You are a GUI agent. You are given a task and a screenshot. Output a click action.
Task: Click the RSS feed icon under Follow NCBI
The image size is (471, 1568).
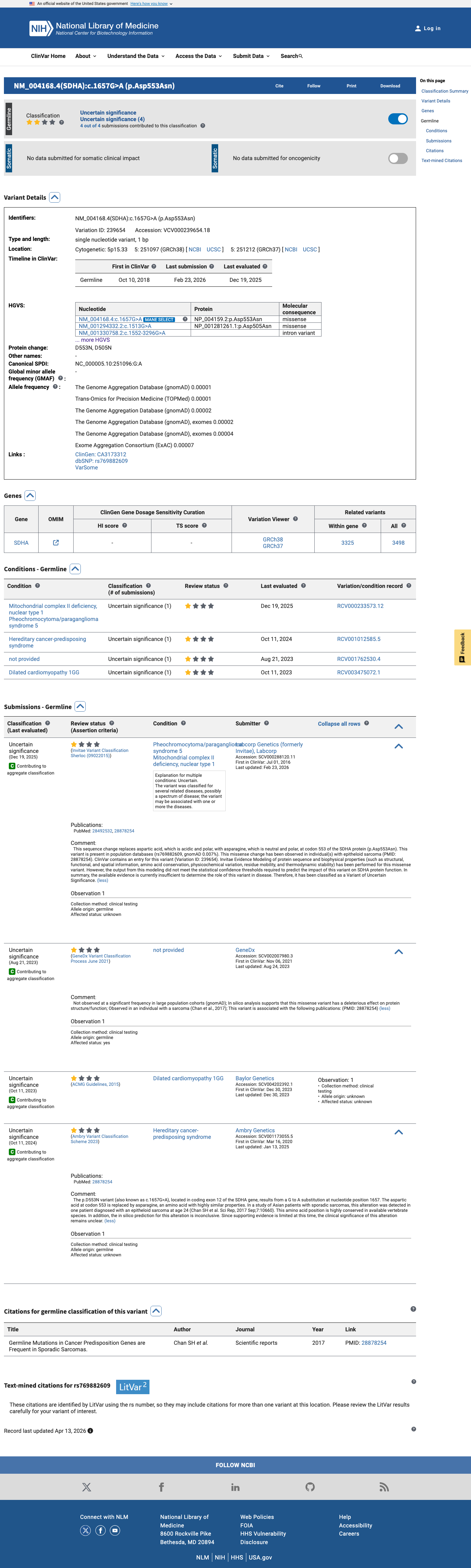coord(384,1487)
